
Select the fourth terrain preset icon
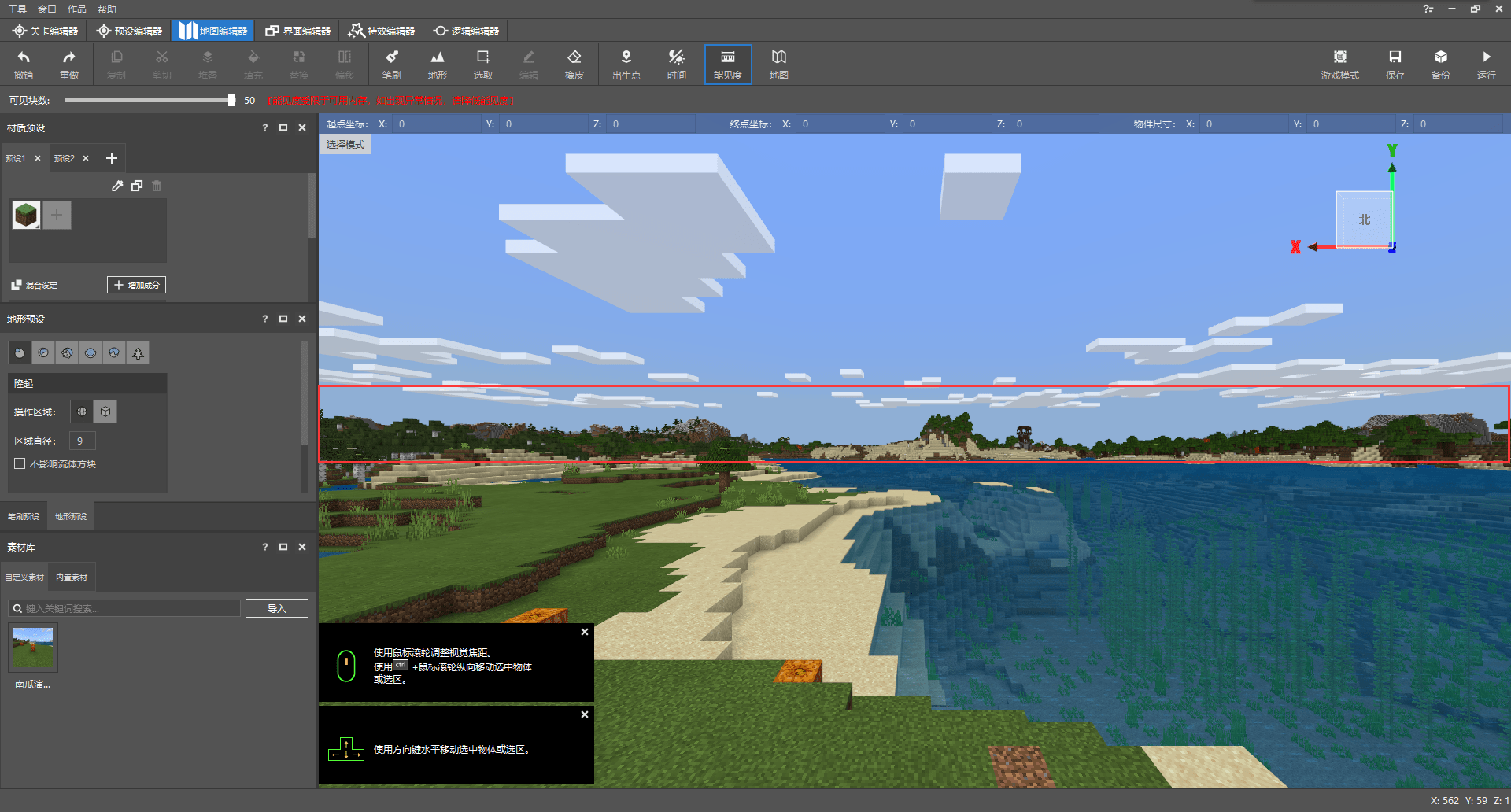pos(91,352)
